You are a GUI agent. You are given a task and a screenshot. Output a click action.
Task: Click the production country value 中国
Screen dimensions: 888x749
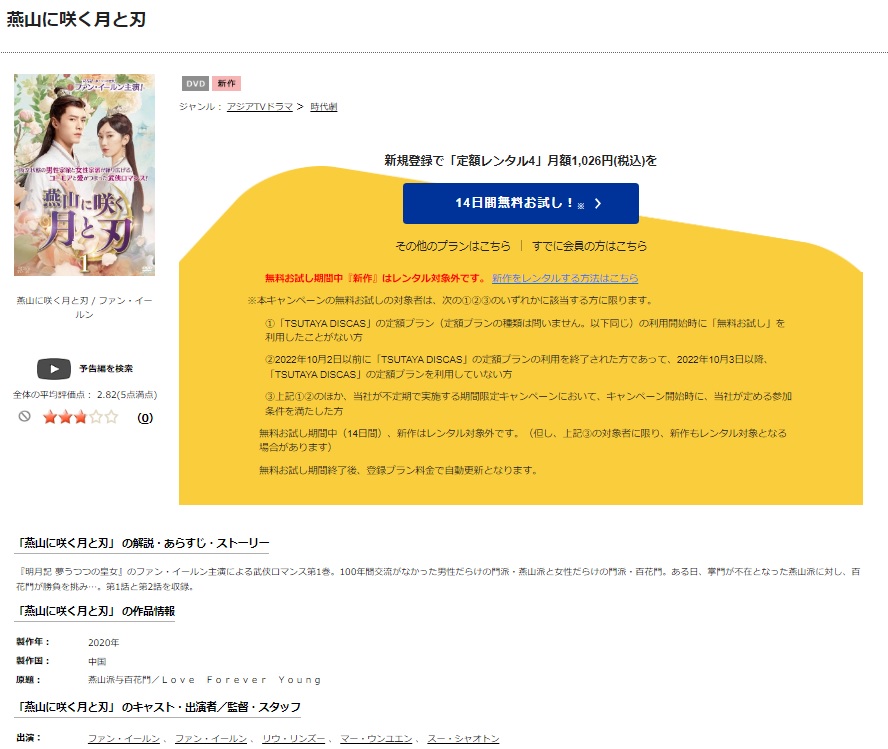97,661
